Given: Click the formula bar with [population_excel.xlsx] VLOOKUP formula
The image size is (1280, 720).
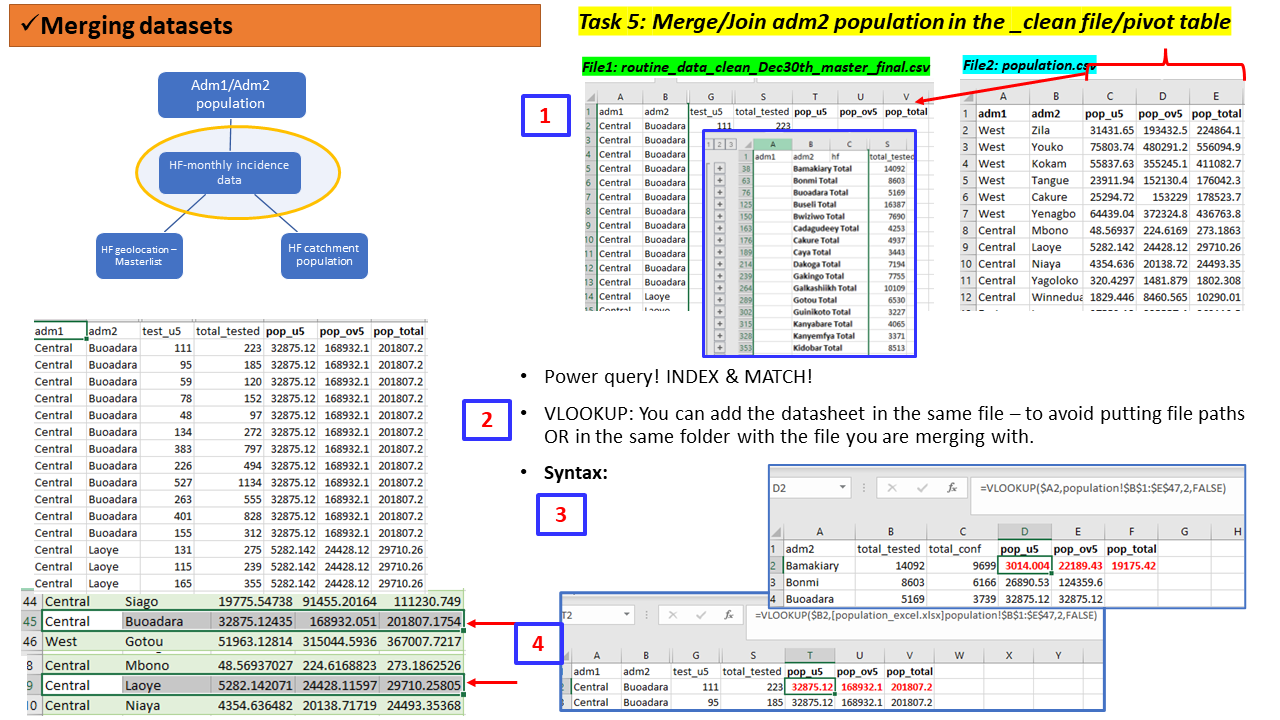Looking at the screenshot, I should tap(924, 624).
